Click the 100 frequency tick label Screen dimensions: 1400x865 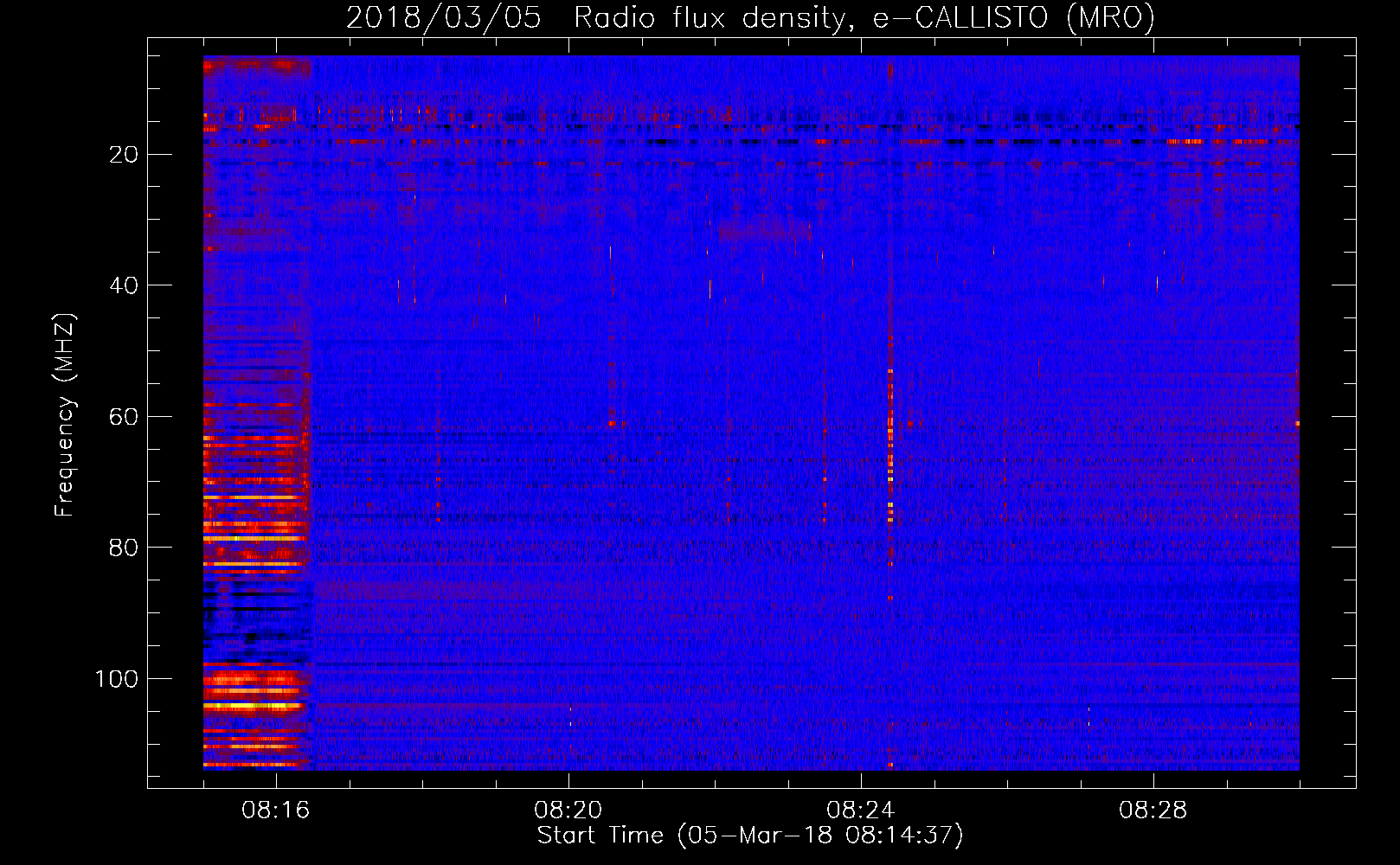(117, 679)
